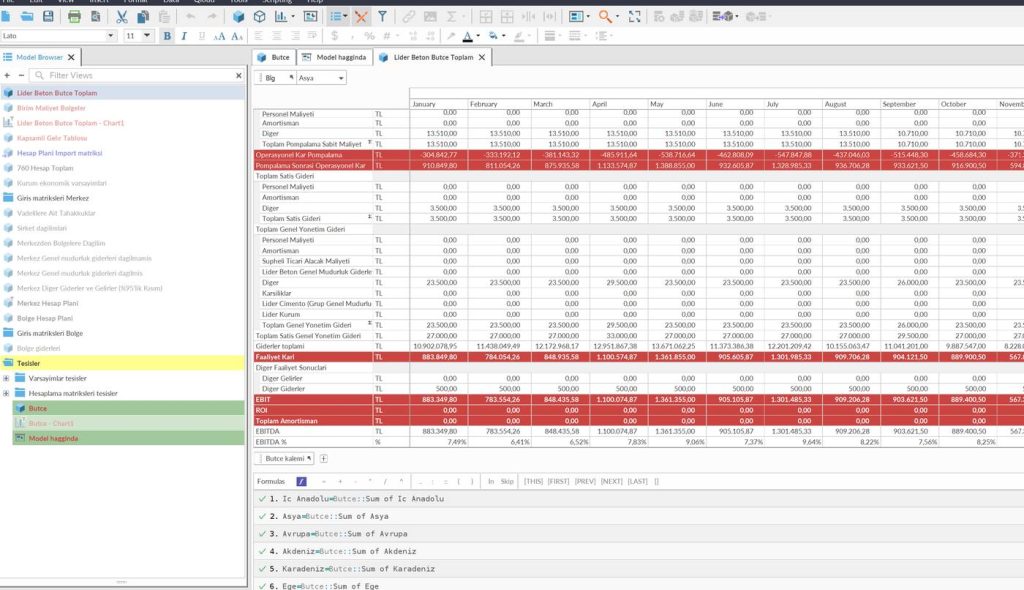Screen dimensions: 1024x590
Task: Open a file with the folder icon
Action: click(x=27, y=16)
